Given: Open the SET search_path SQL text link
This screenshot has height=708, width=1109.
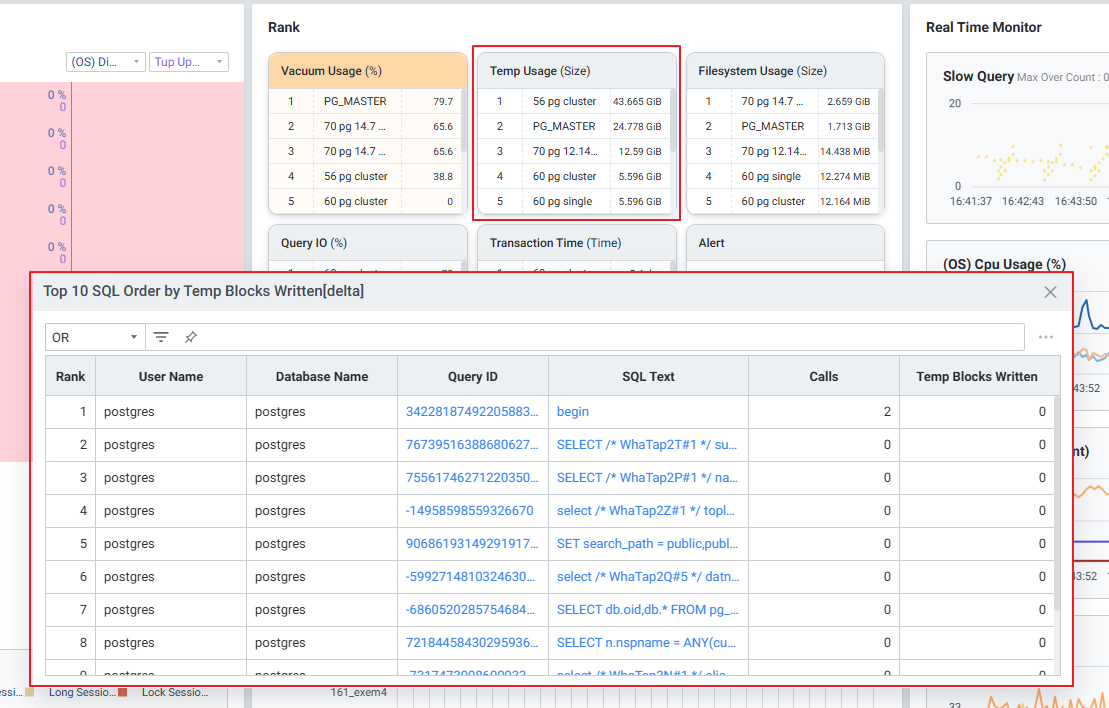Looking at the screenshot, I should pyautogui.click(x=647, y=544).
